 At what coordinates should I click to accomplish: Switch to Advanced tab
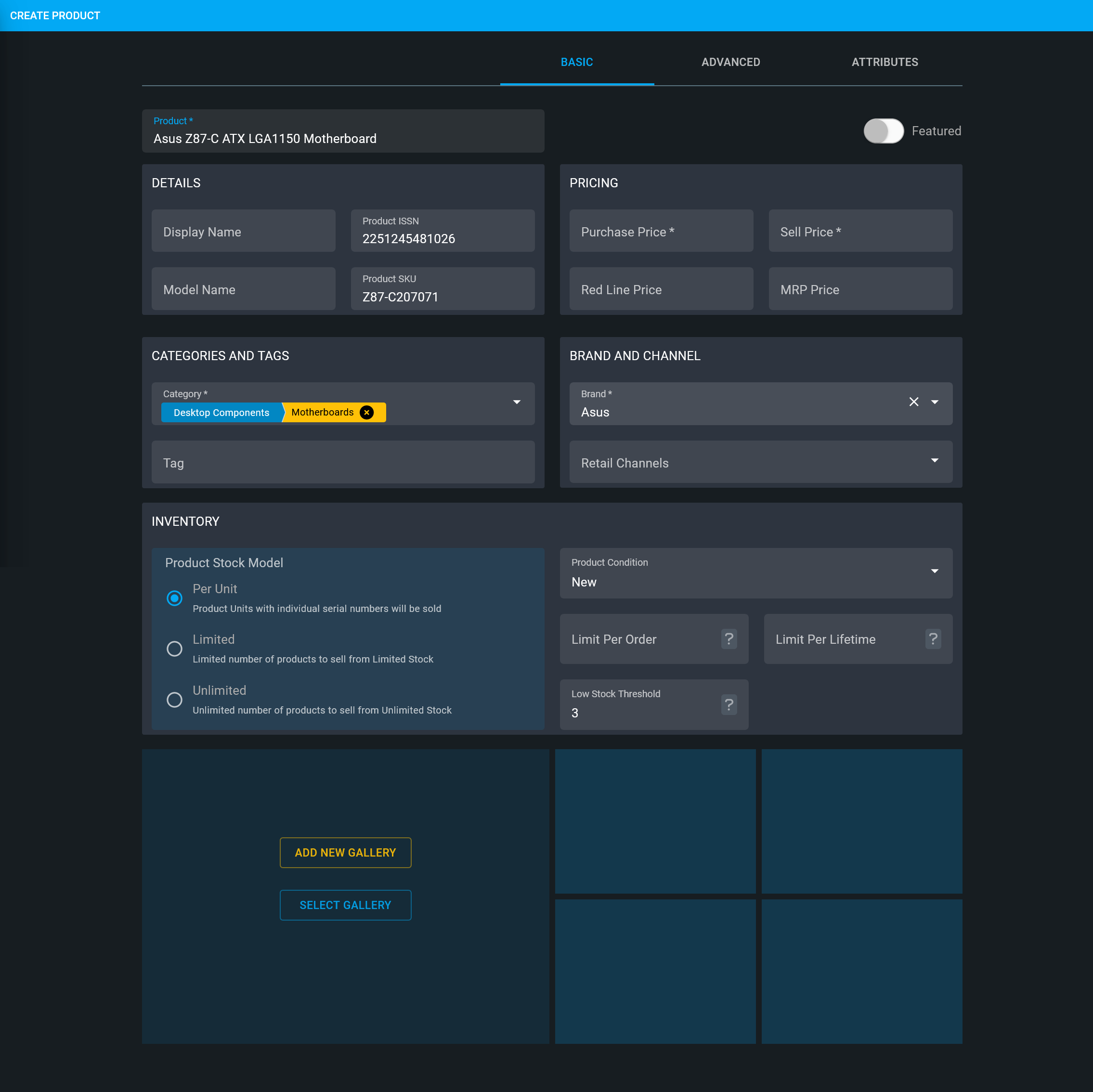click(x=730, y=62)
